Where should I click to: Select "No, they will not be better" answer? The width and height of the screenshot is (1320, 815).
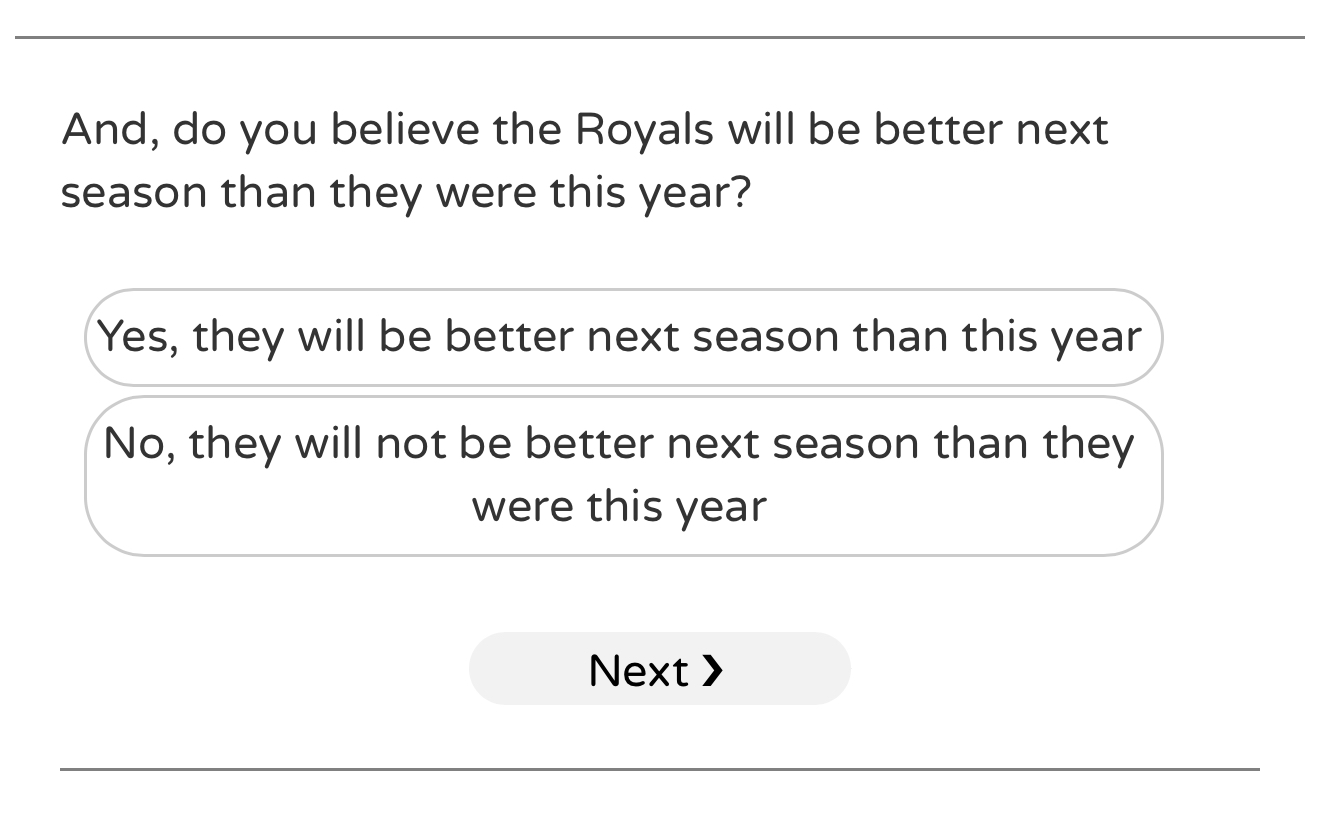(x=622, y=475)
